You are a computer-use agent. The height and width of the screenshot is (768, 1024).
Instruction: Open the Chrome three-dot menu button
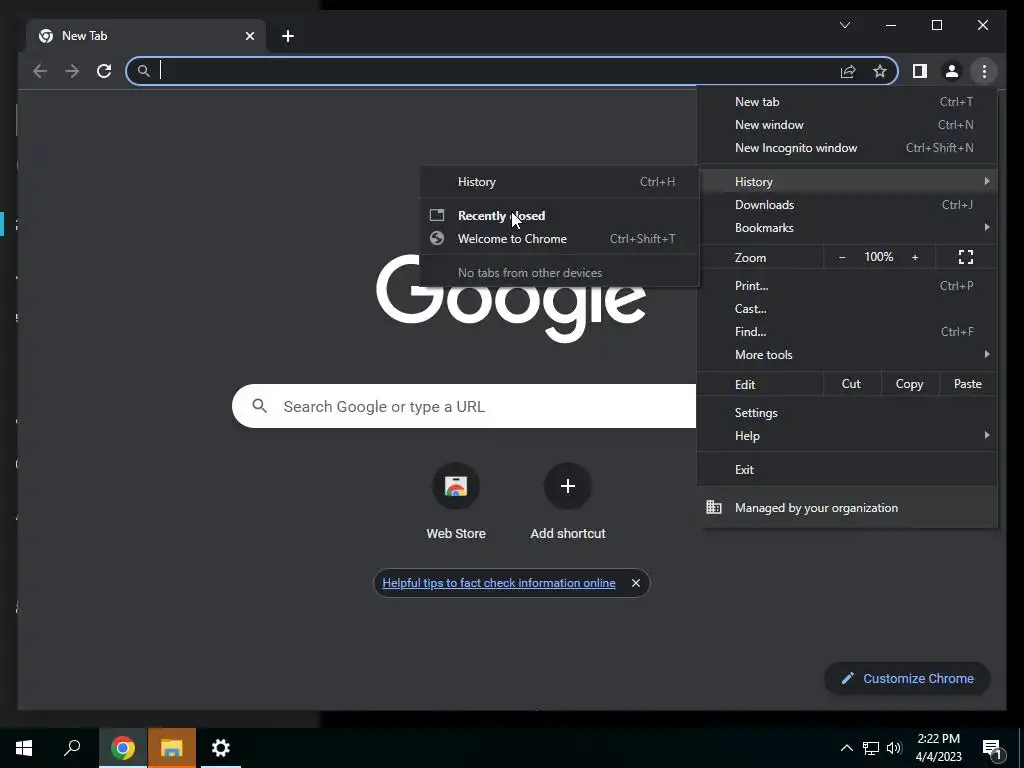click(x=984, y=71)
